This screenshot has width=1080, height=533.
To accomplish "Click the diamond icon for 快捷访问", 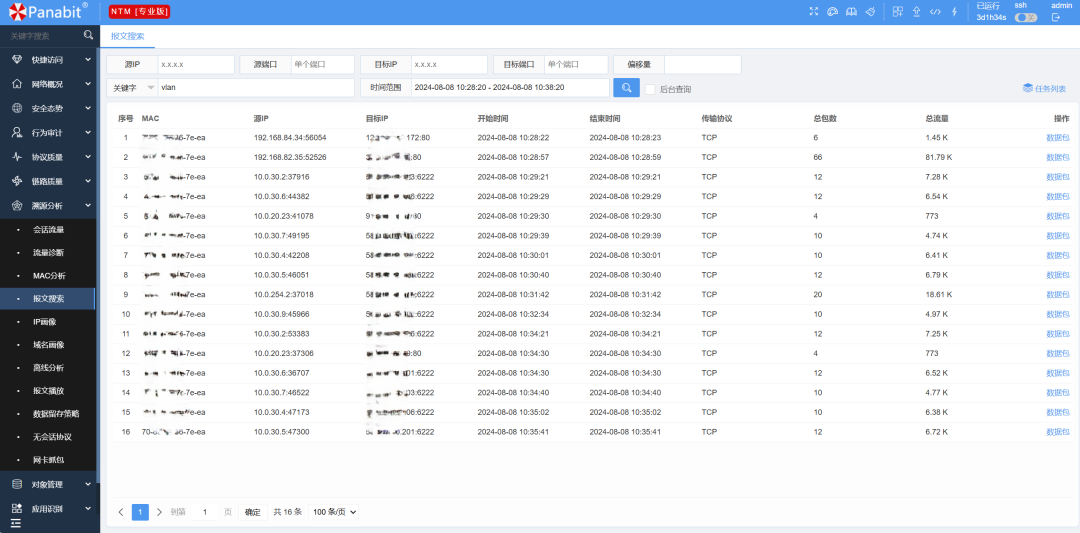I will click(17, 60).
